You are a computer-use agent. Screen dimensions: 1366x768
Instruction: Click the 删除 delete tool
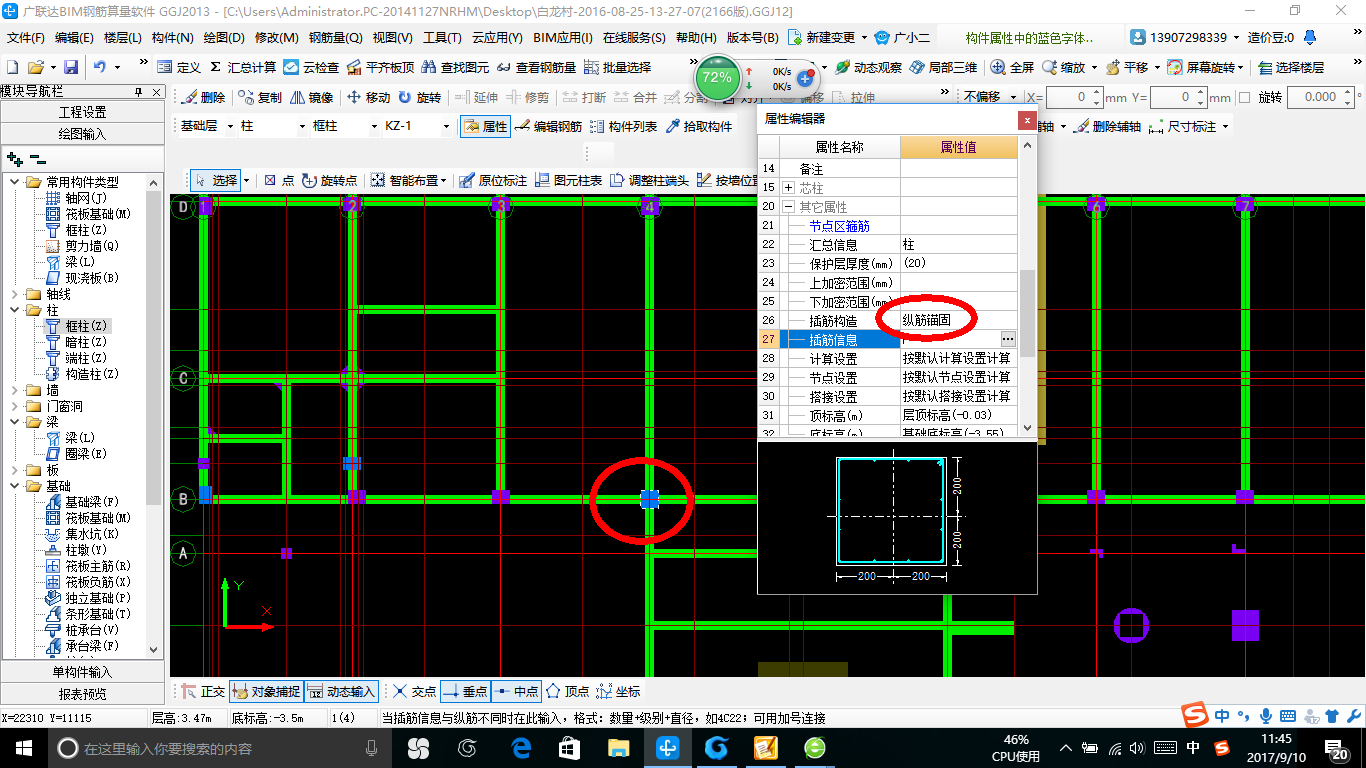click(x=203, y=97)
